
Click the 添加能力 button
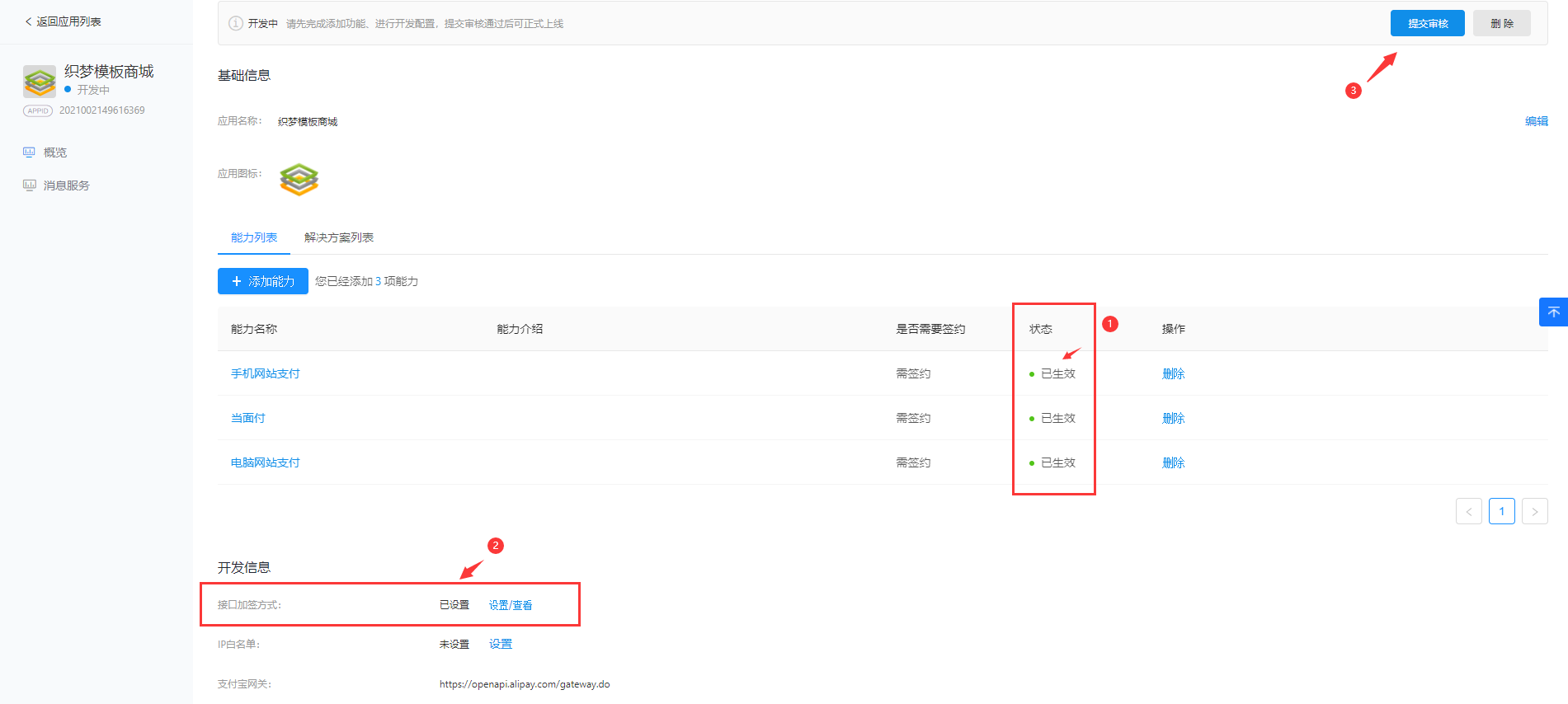pos(262,281)
